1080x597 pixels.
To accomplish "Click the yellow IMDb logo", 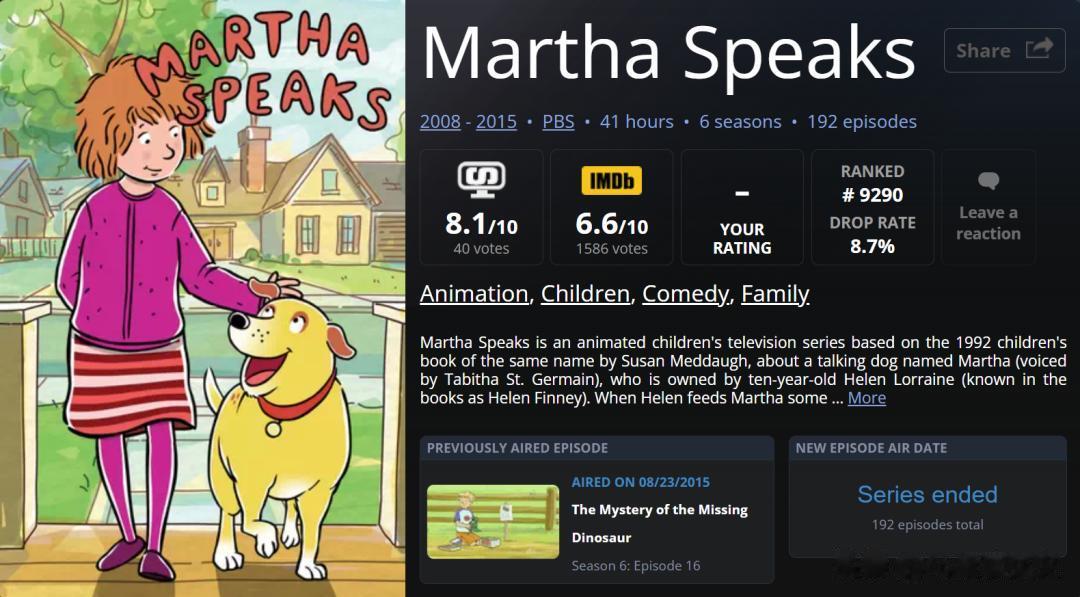I will tap(611, 180).
